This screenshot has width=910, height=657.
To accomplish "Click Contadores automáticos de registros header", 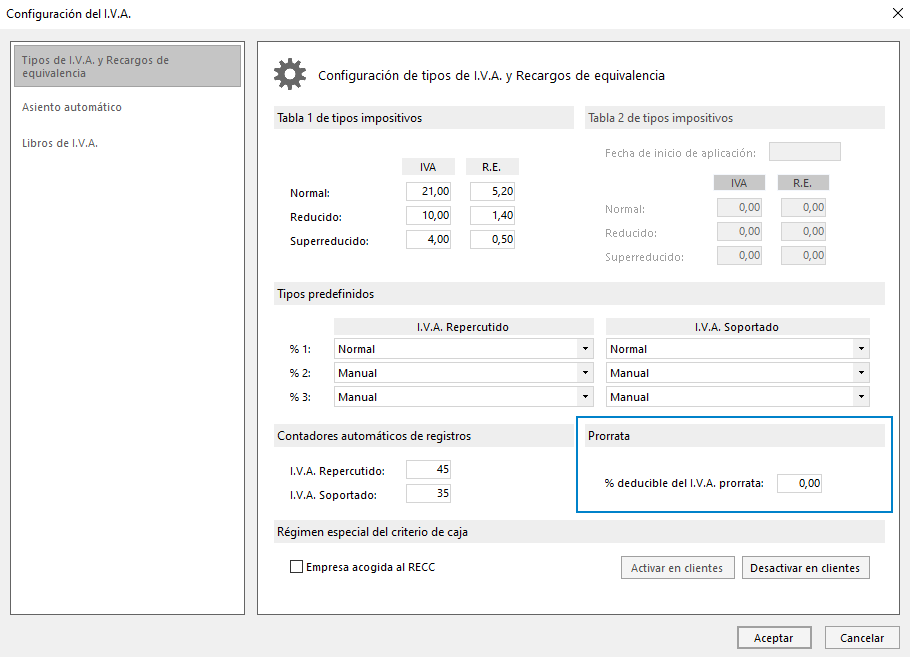I will [424, 435].
